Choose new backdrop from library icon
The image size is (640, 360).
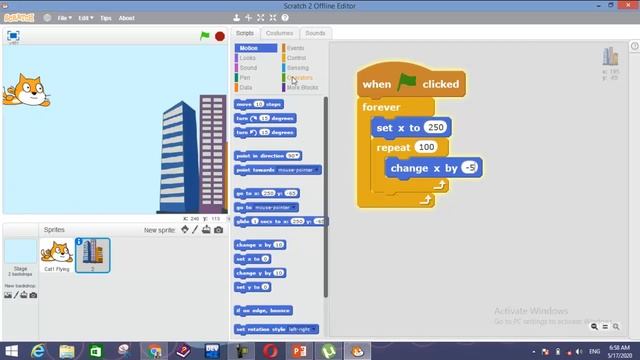pos(8,295)
